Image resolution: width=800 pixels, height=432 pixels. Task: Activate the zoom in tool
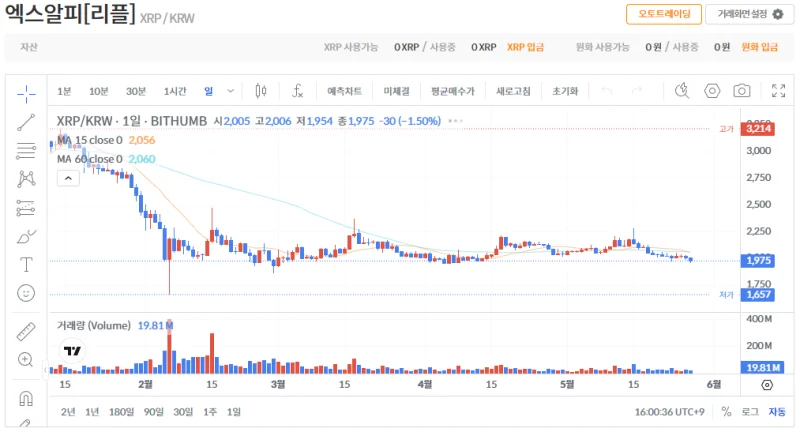pyautogui.click(x=26, y=360)
